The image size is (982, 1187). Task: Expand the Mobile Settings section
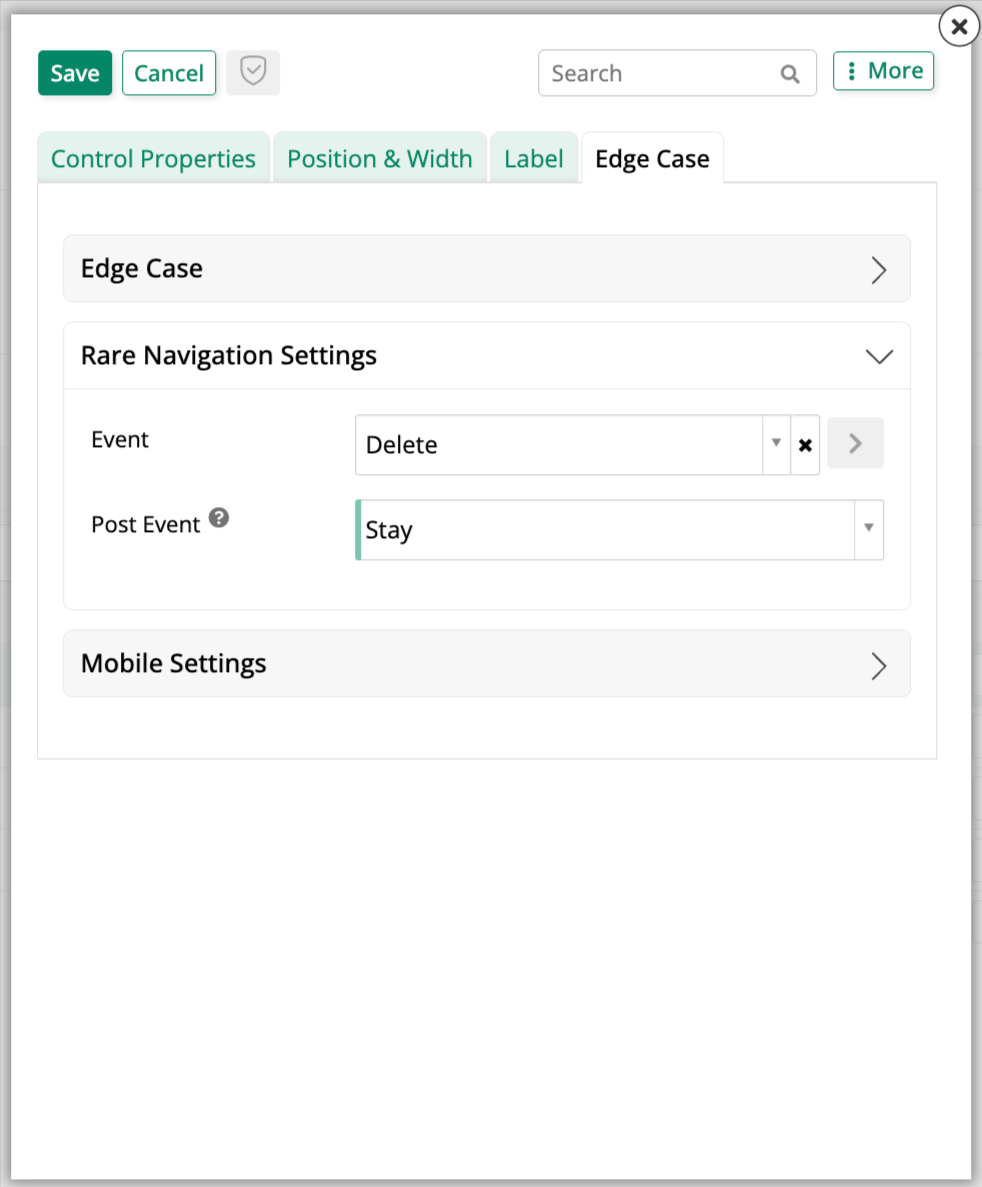click(487, 664)
